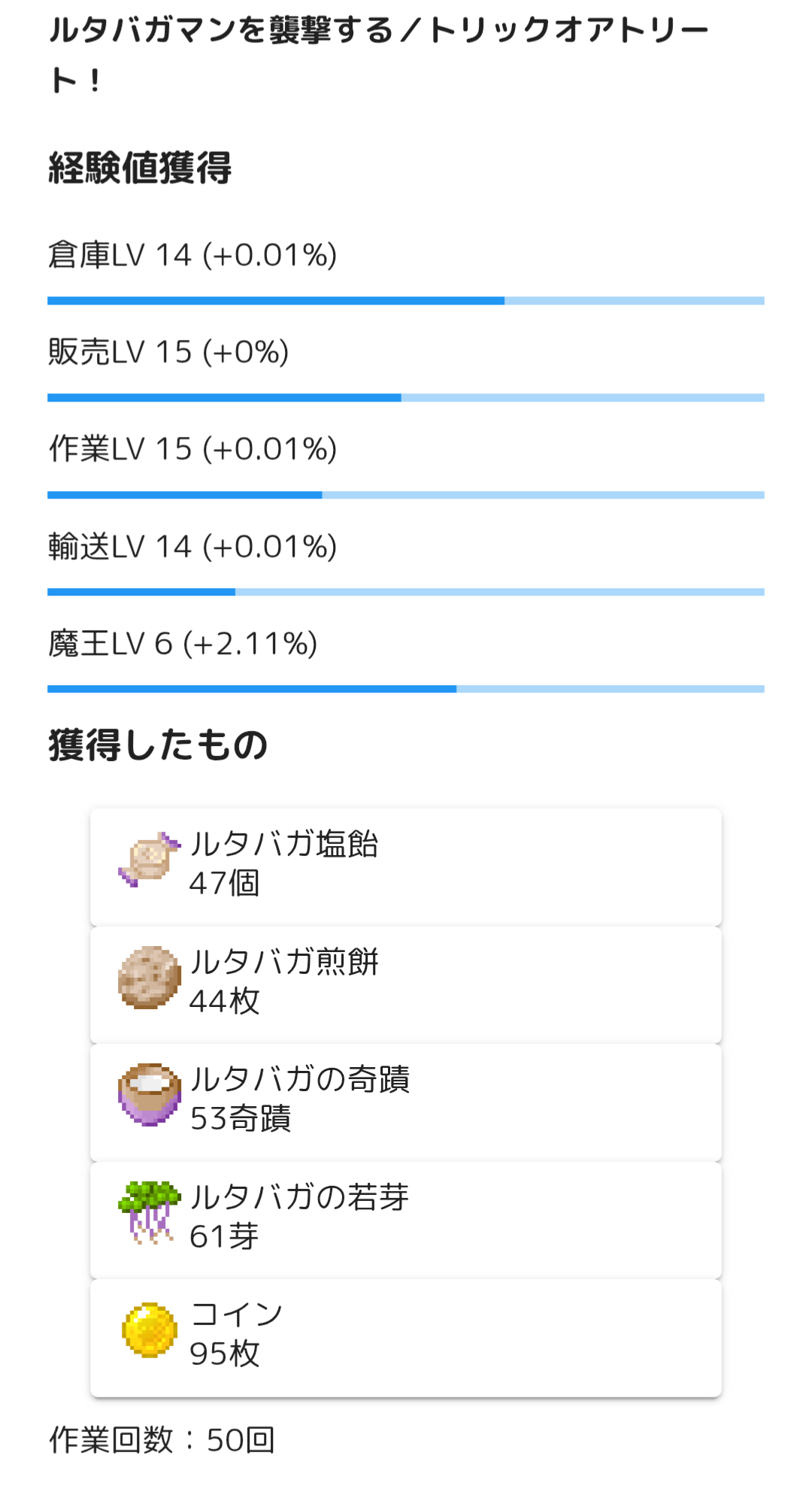Click the 作業回数：50回 text
Screen dimensions: 812x1489
[x=162, y=1440]
